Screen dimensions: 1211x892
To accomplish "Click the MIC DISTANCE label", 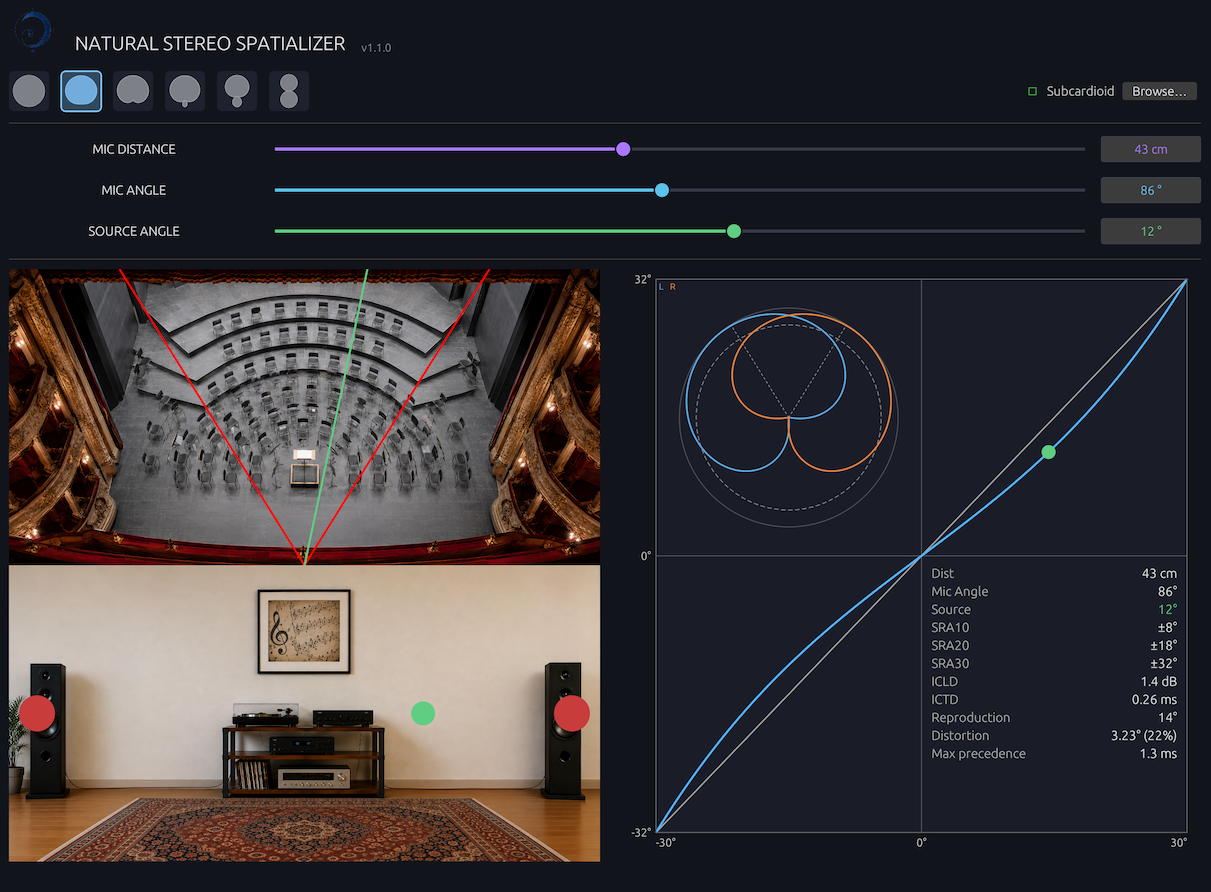I will pyautogui.click(x=134, y=149).
